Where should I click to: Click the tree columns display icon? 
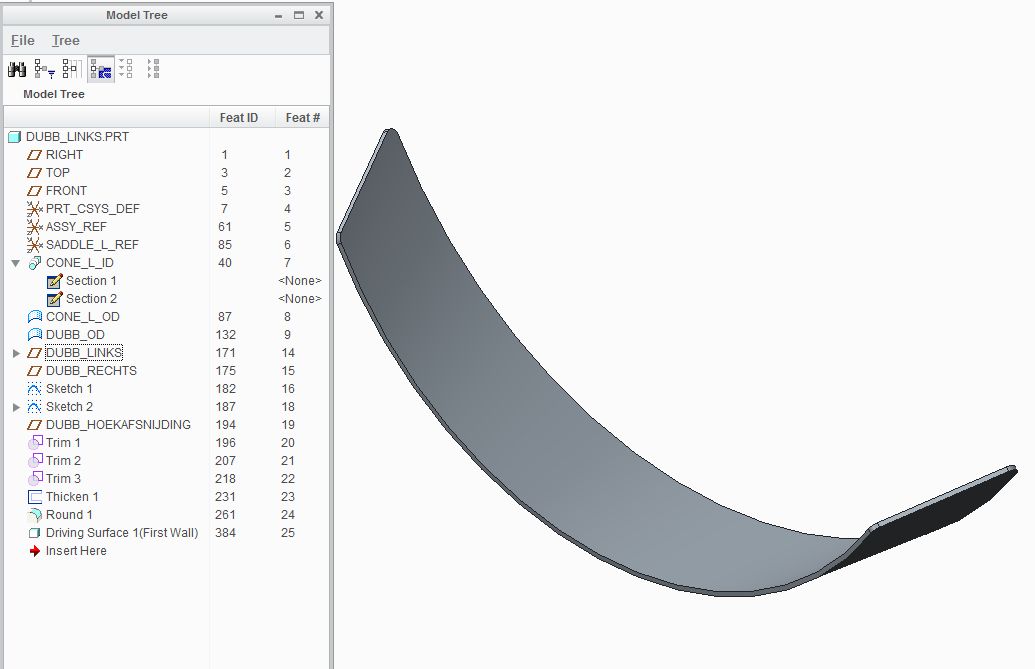tap(72, 69)
